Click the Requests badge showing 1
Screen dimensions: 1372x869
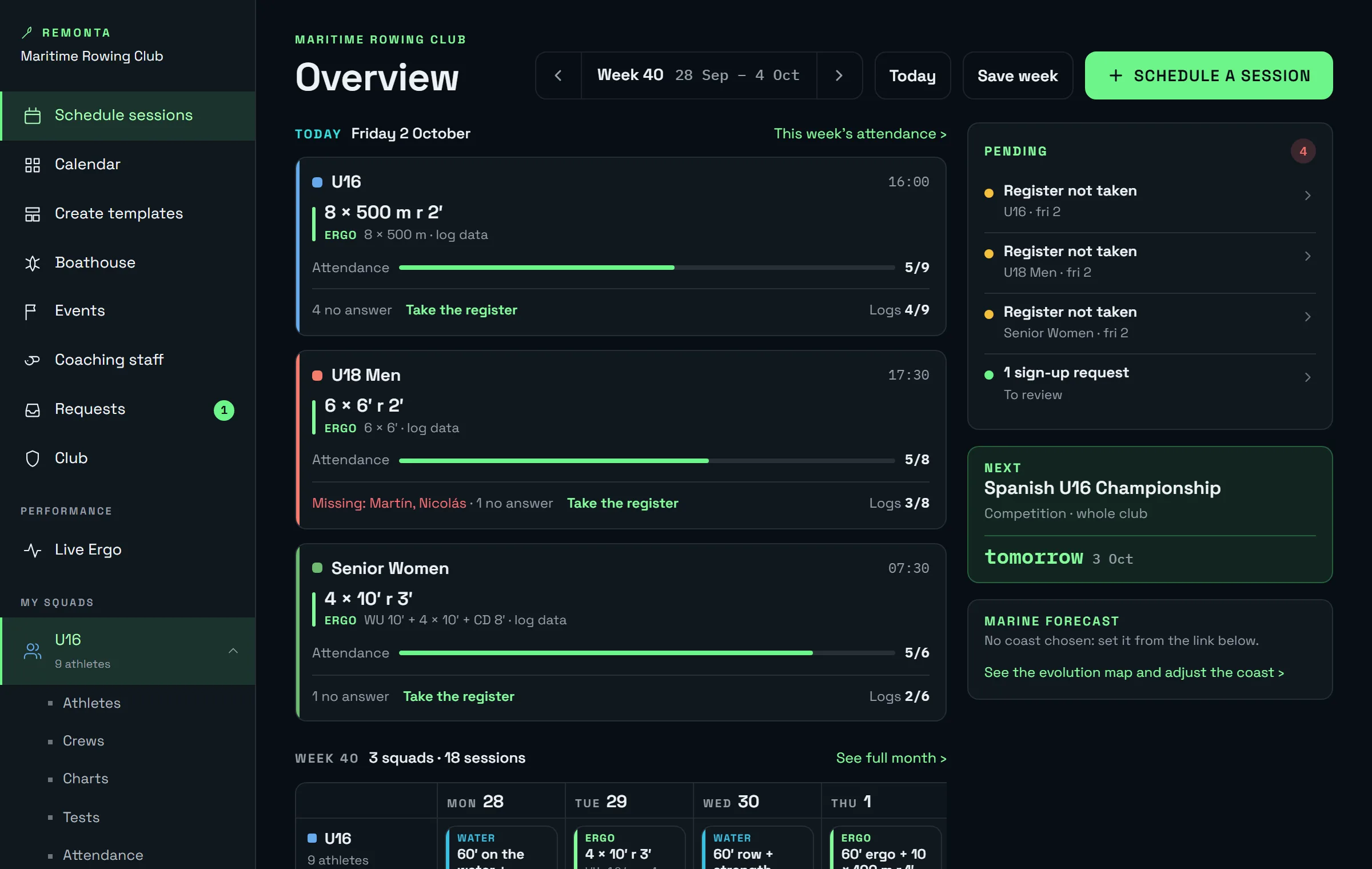pyautogui.click(x=224, y=410)
